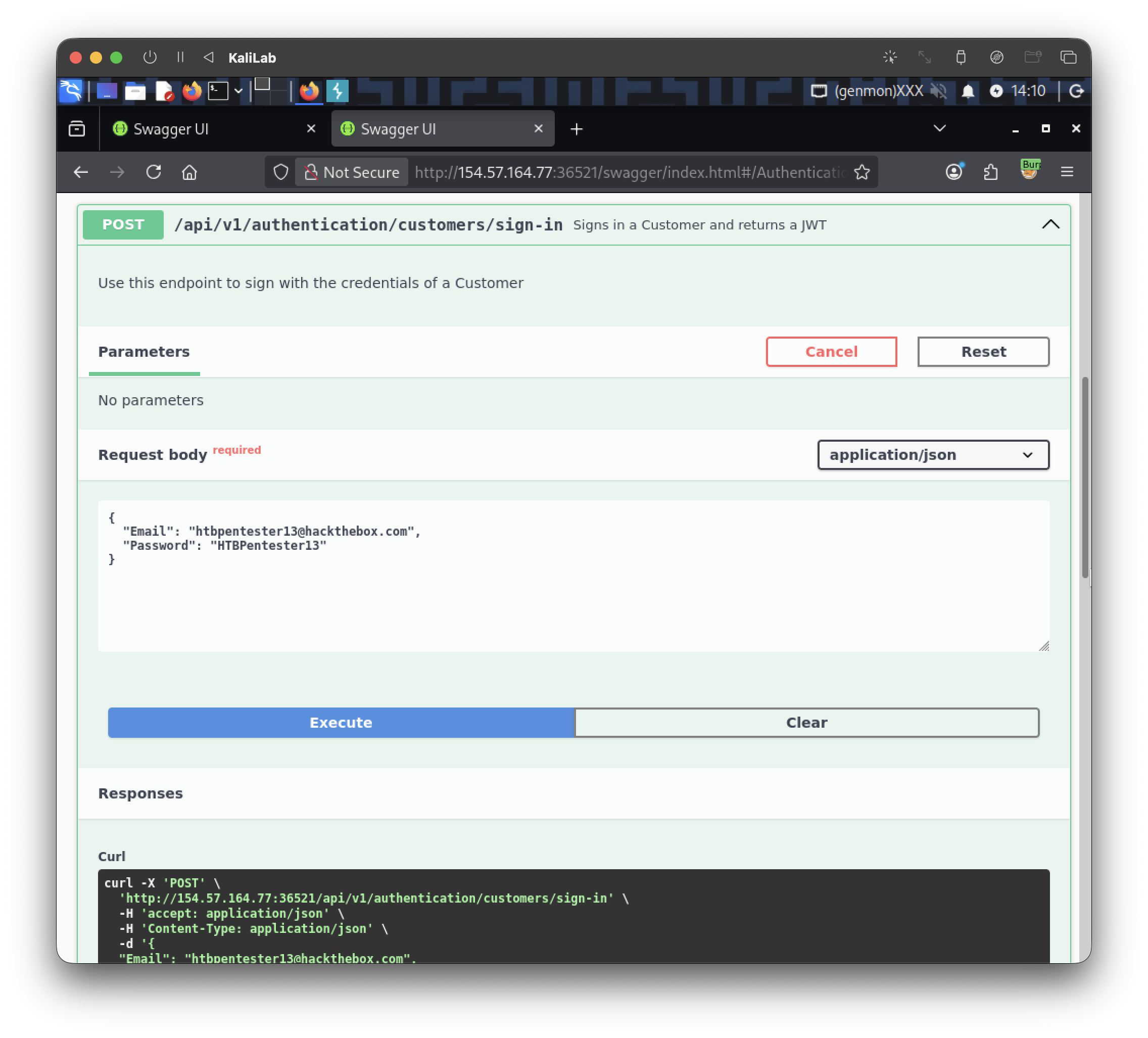Reload the current page
The height and width of the screenshot is (1038, 1148).
(154, 172)
